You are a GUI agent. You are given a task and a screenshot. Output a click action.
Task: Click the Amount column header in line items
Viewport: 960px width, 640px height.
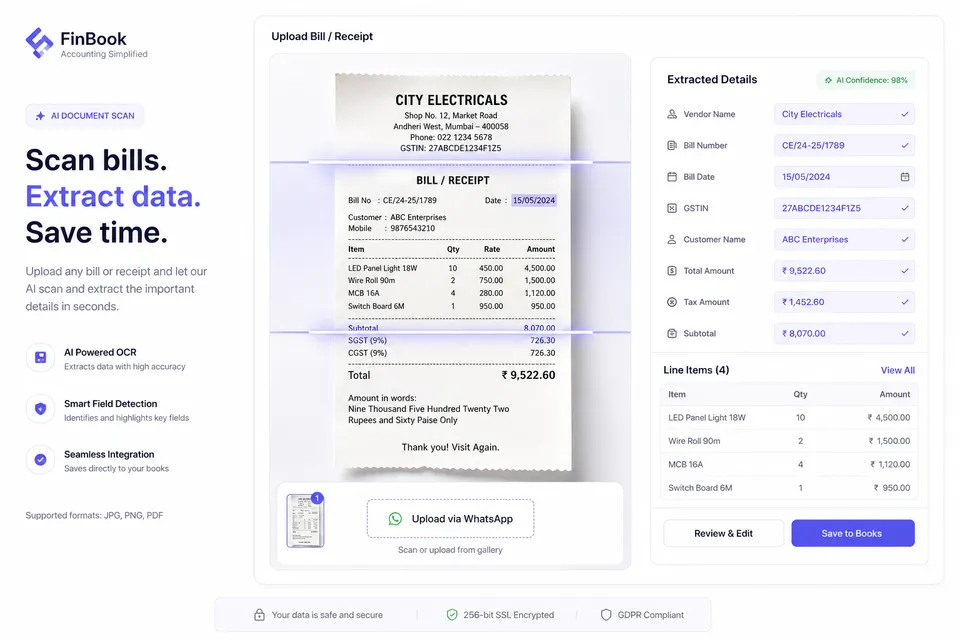coord(894,394)
